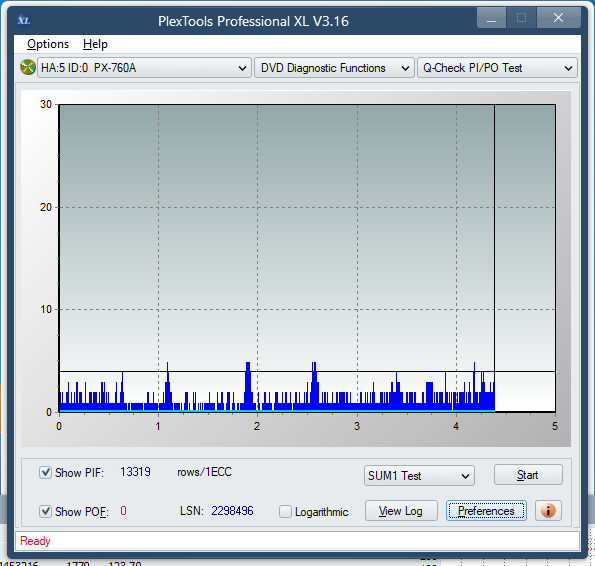Minimize the PlexTools window
The height and width of the screenshot is (566, 595).
pyautogui.click(x=491, y=18)
